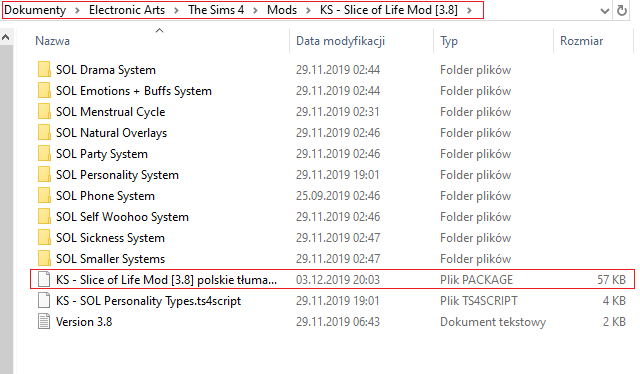Click the SOL Party System folder icon
The height and width of the screenshot is (374, 640).
coord(44,154)
